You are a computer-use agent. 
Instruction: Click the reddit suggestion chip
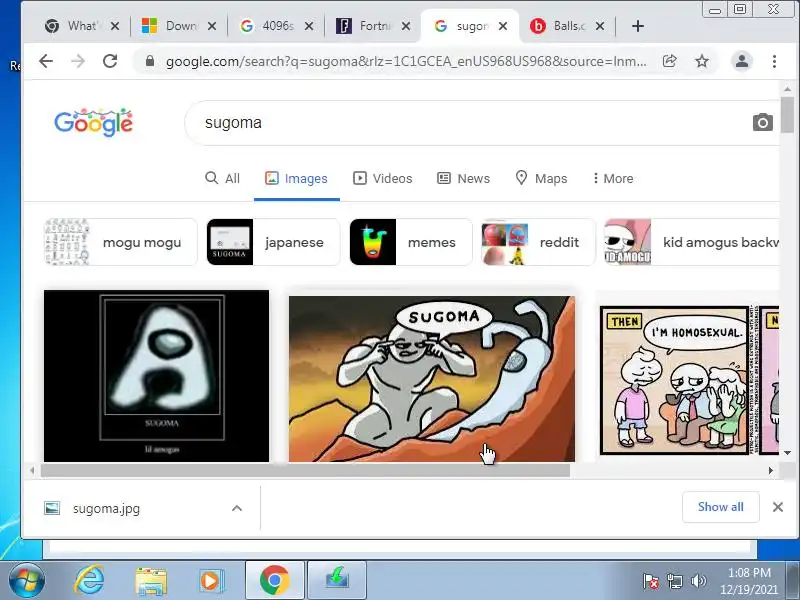(538, 242)
